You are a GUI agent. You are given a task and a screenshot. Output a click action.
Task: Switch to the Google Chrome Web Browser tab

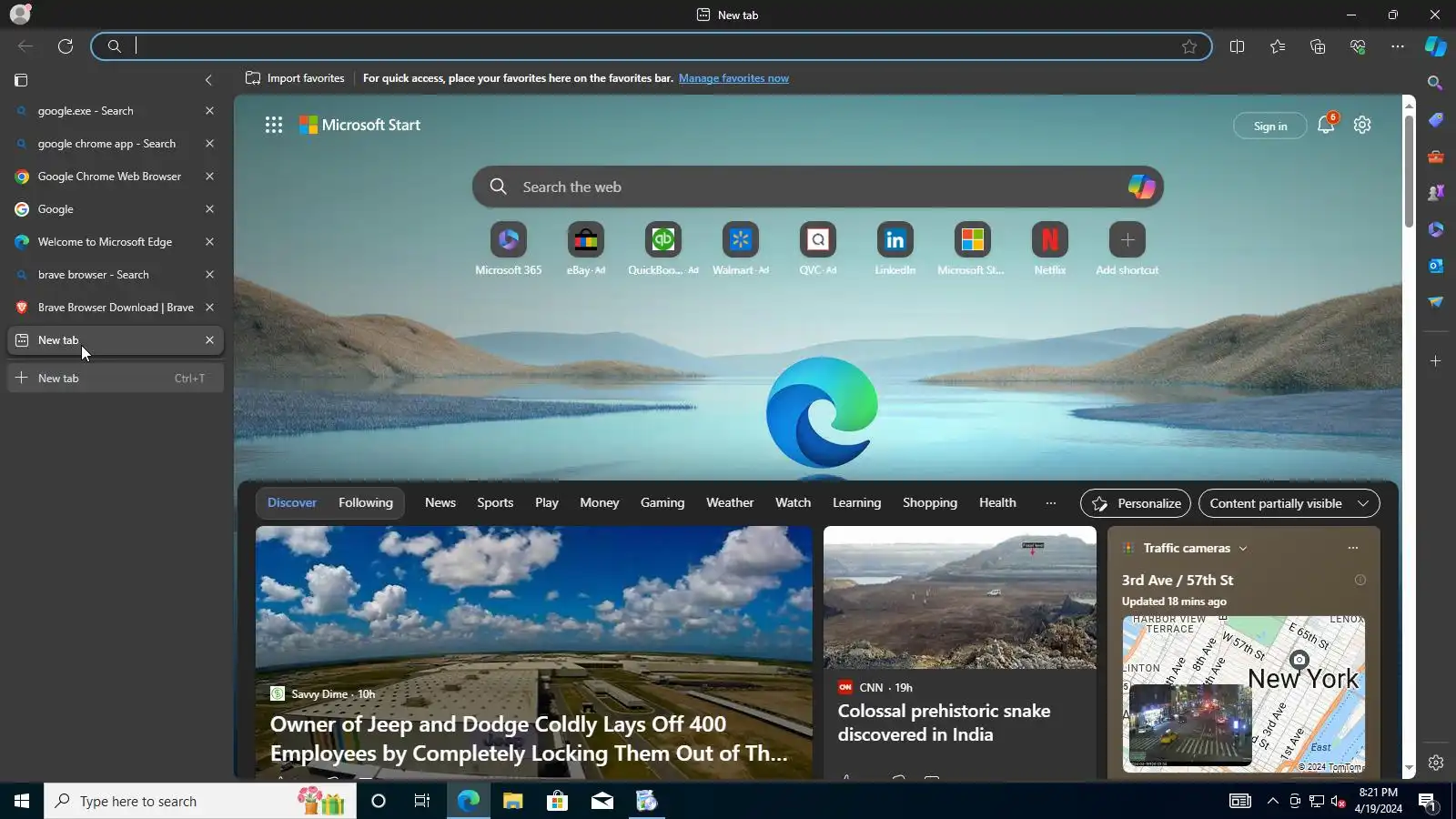click(x=115, y=177)
